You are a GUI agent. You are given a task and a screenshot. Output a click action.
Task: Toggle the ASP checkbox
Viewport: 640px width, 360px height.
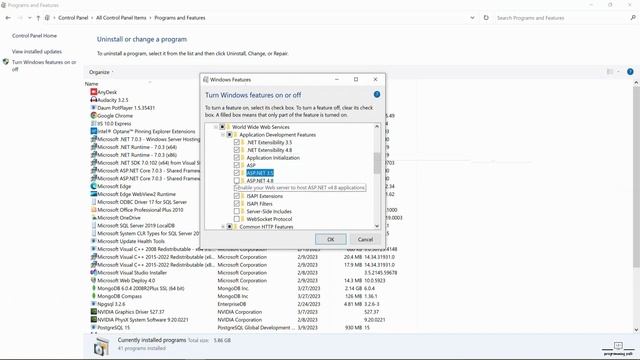tap(237, 165)
